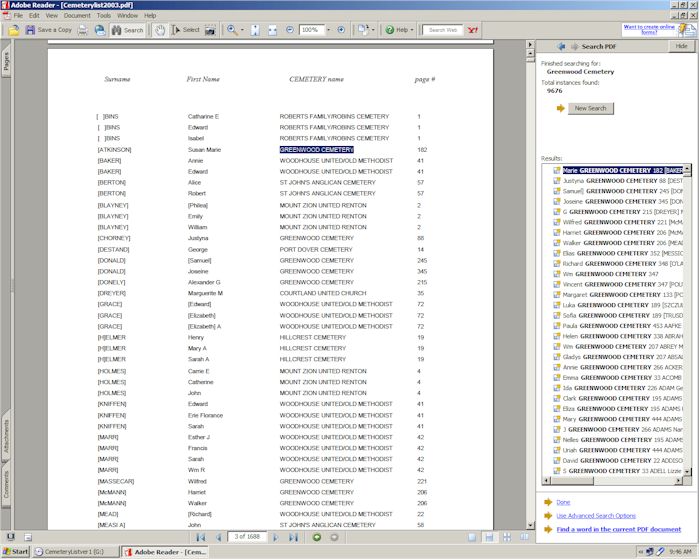Image resolution: width=700 pixels, height=560 pixels.
Task: Go to first page button
Action: (x=201, y=537)
